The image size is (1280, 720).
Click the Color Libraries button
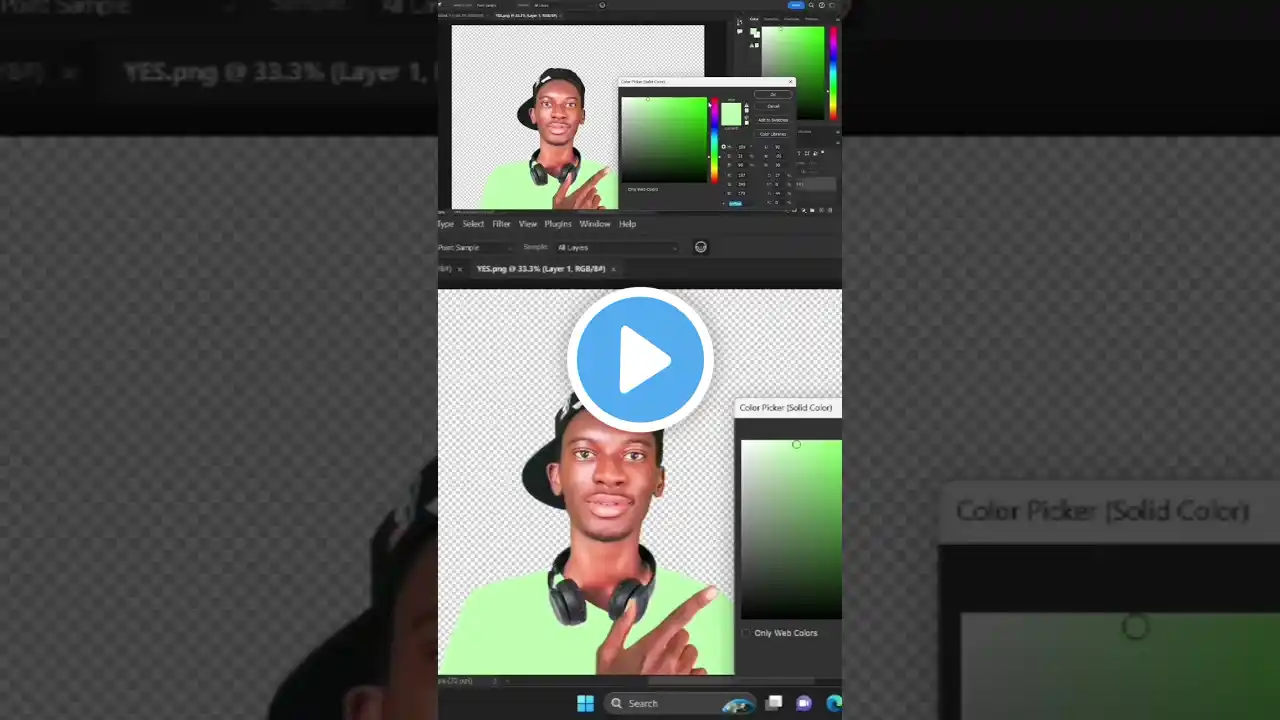coord(773,134)
